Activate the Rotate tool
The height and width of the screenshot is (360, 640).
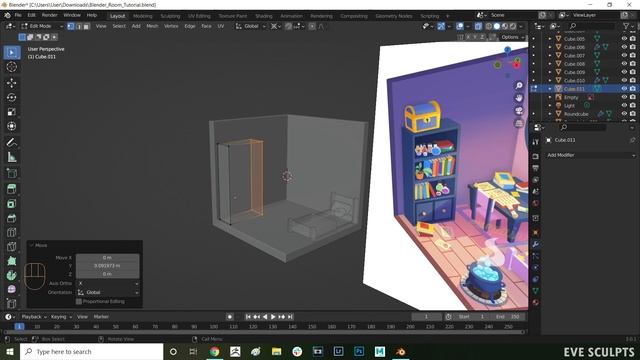coord(11,98)
